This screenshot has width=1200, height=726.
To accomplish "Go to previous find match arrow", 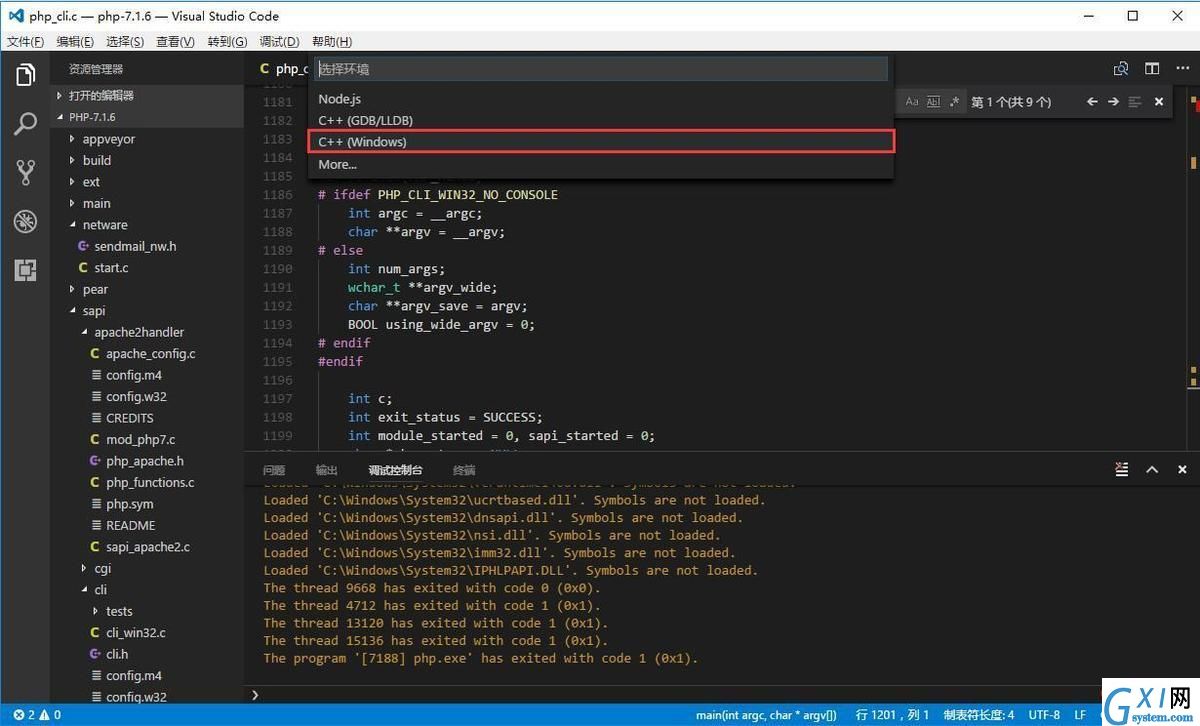I will 1092,102.
